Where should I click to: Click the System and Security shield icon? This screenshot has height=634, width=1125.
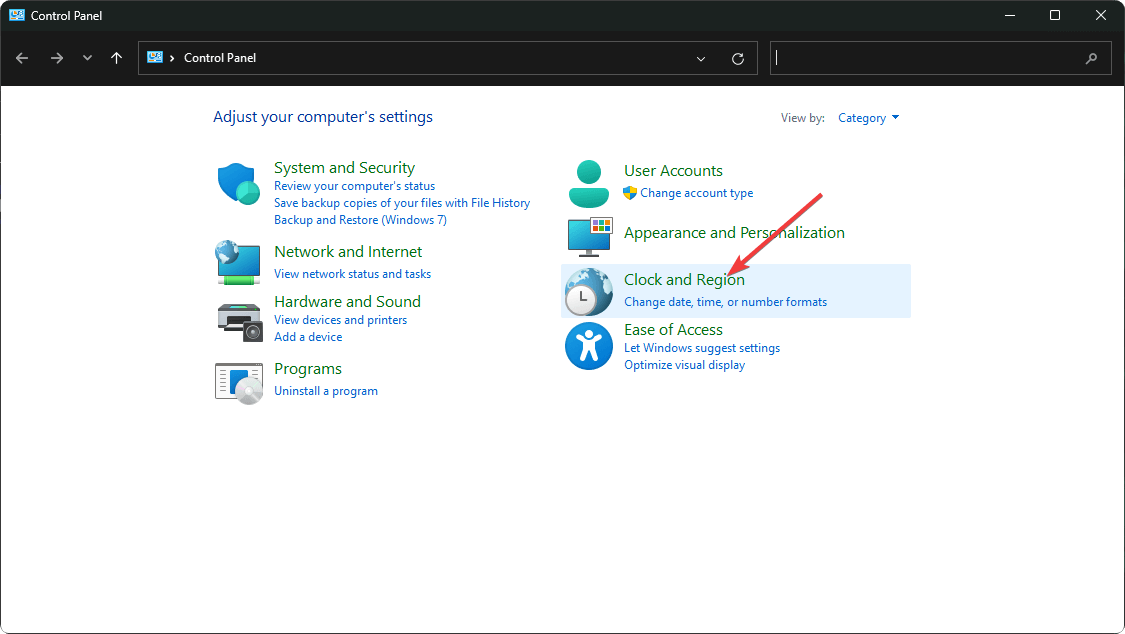pos(238,184)
